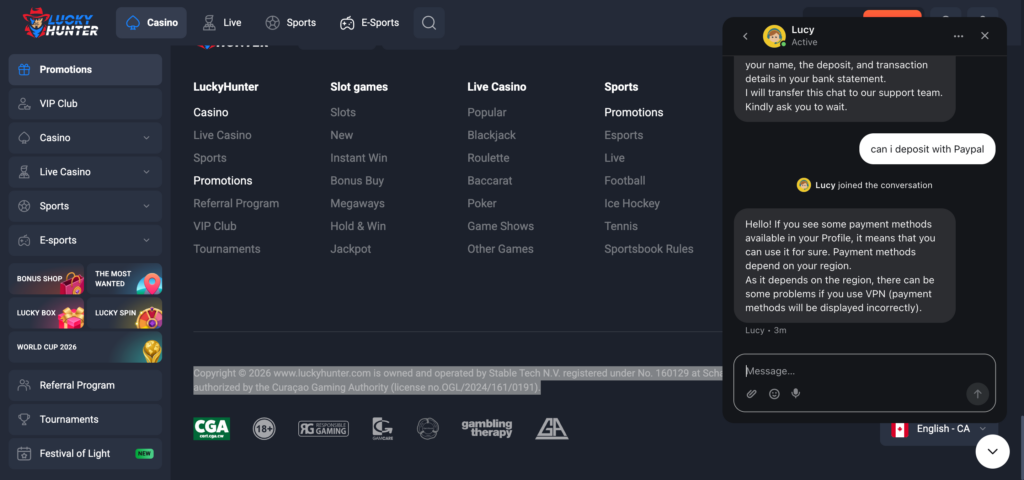Image resolution: width=1024 pixels, height=480 pixels.
Task: Open The Most Wanted tile
Action: tap(125, 279)
